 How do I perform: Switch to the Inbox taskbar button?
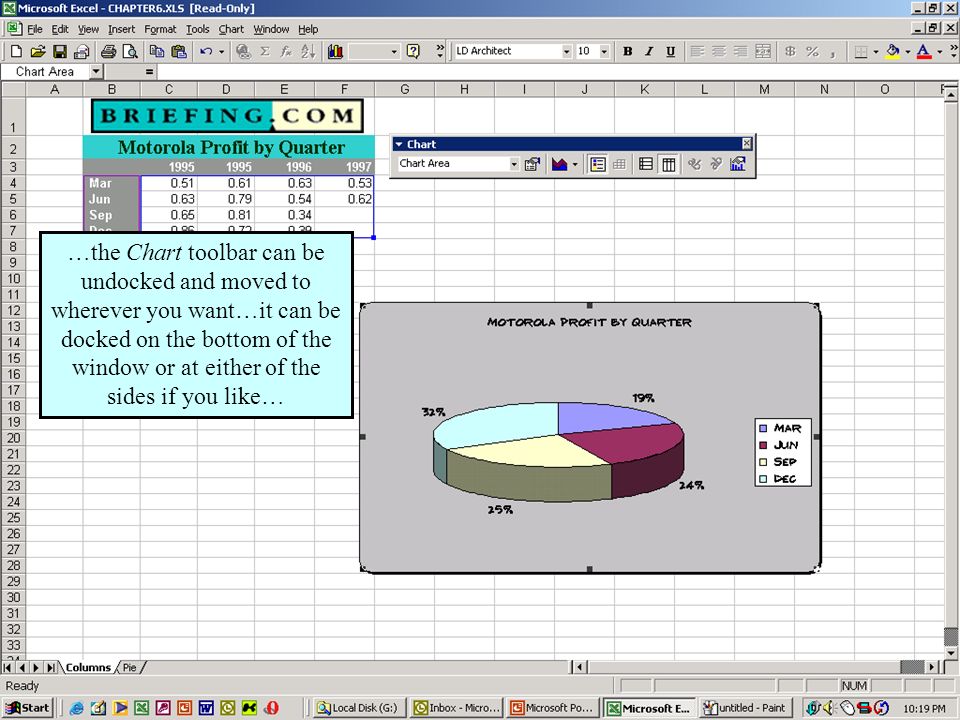click(x=456, y=708)
